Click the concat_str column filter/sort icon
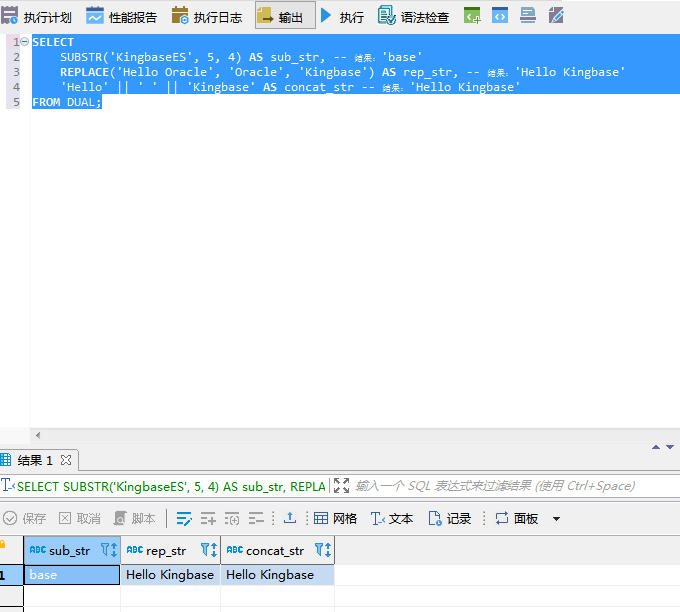The height and width of the screenshot is (612, 680). 322,550
